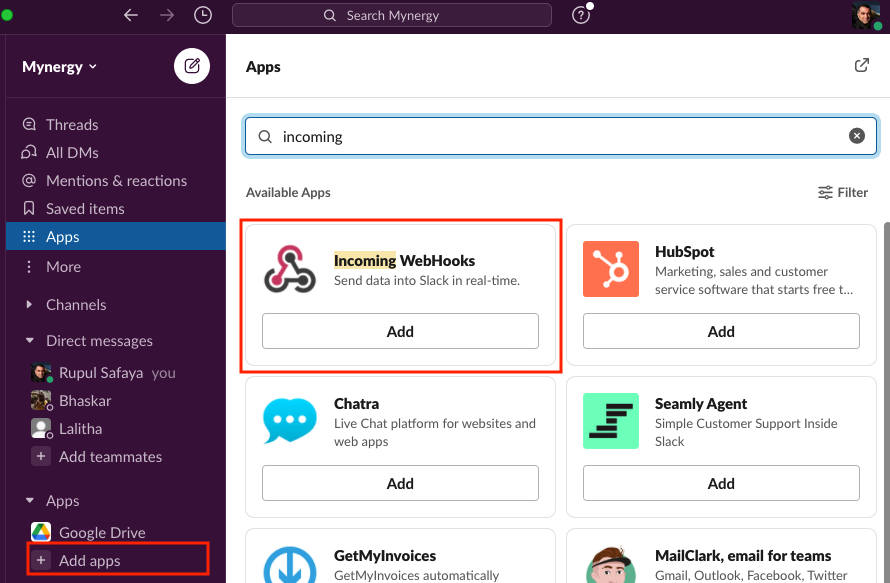Click the app list vertical scrollbar
This screenshot has width=890, height=583.
[x=887, y=403]
